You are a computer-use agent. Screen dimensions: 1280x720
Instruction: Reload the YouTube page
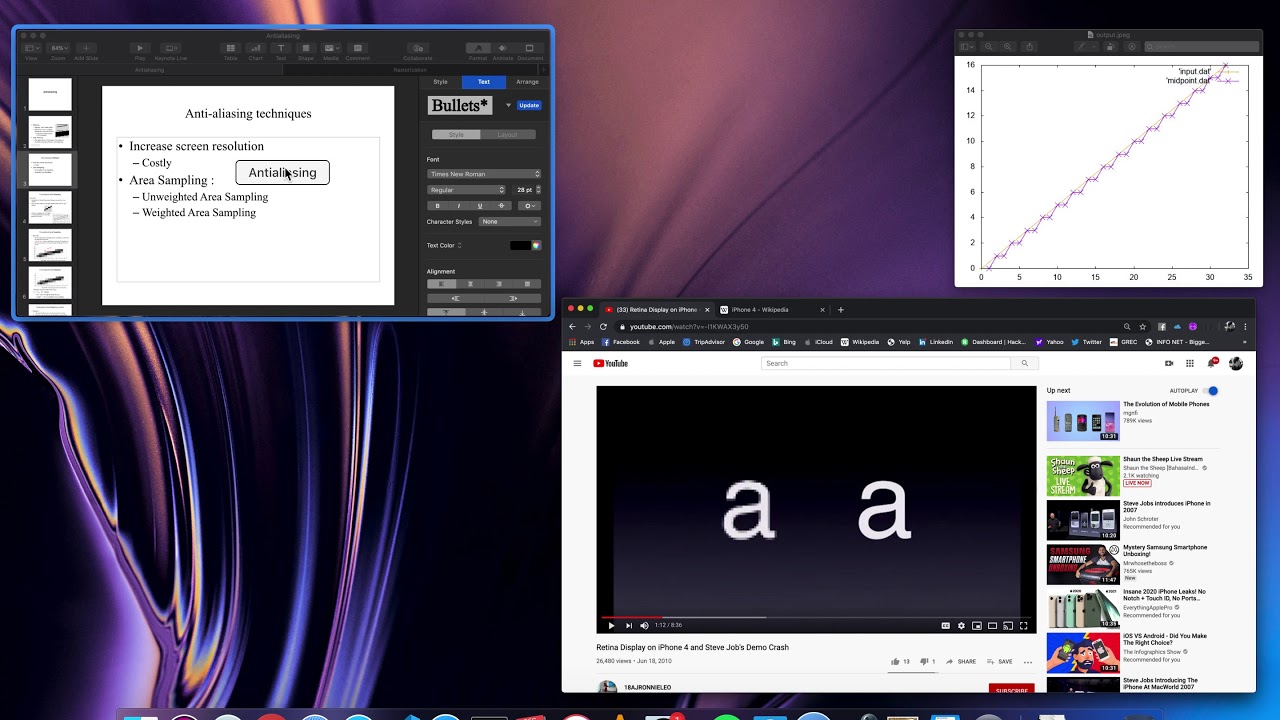pos(603,327)
